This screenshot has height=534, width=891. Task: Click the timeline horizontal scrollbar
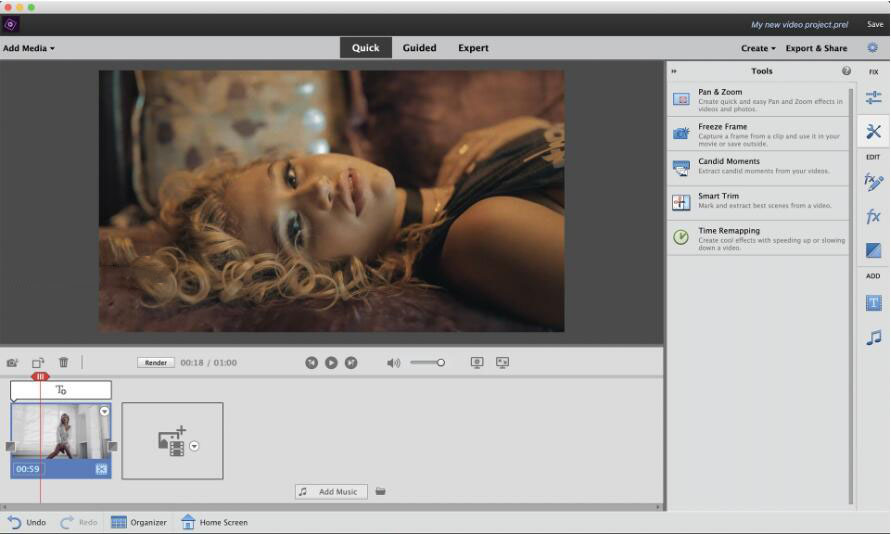pos(331,507)
